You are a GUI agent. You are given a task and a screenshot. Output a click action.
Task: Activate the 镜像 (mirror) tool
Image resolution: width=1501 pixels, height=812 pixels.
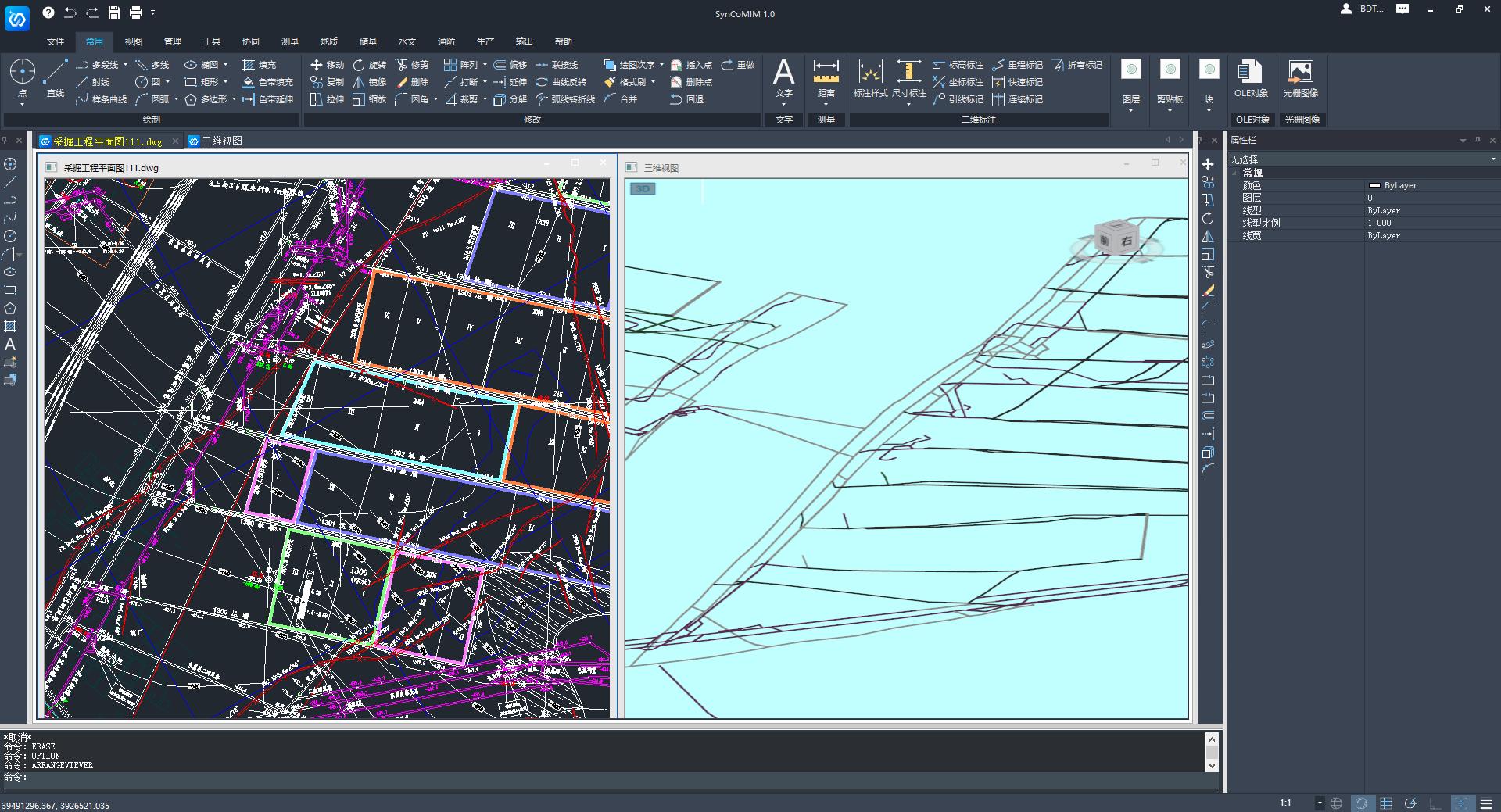[x=369, y=82]
